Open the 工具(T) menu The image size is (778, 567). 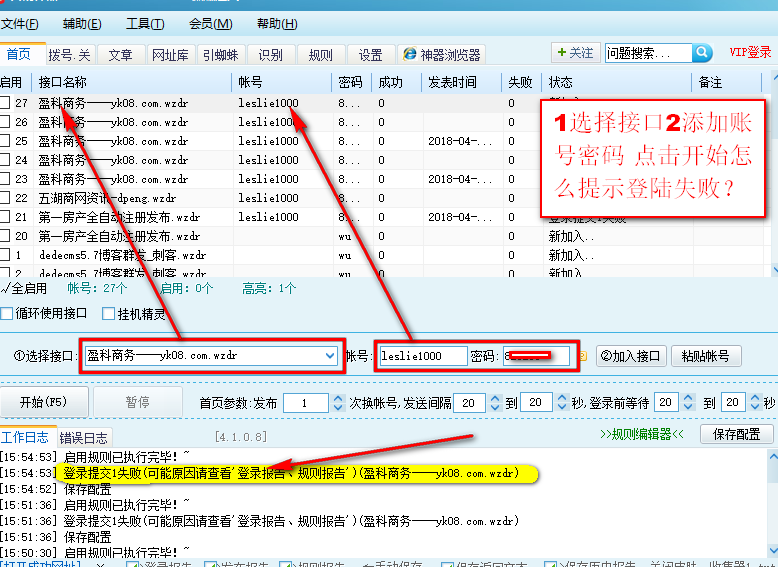145,24
